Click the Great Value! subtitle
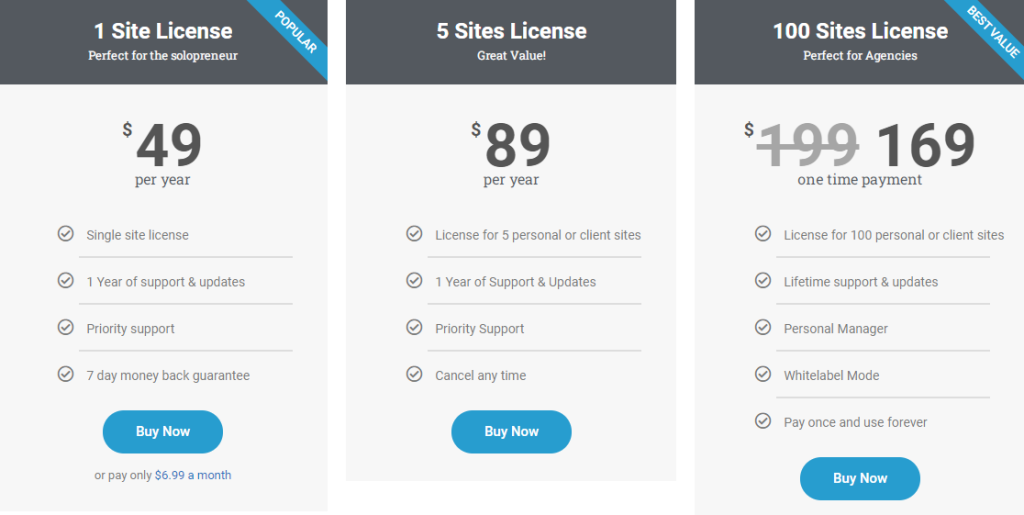1024x515 pixels. click(x=511, y=55)
